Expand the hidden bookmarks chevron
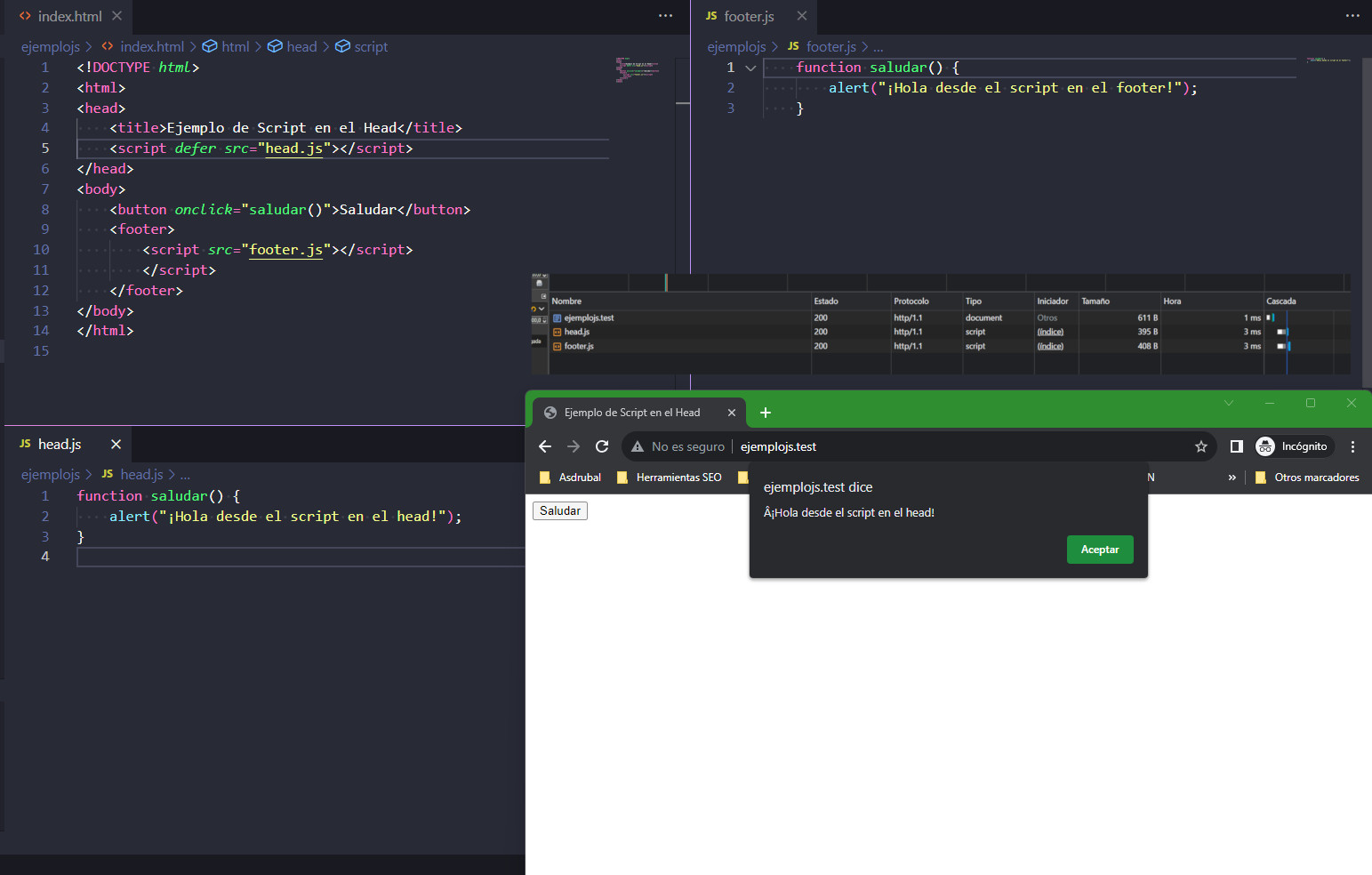This screenshot has height=875, width=1372. 1232,478
